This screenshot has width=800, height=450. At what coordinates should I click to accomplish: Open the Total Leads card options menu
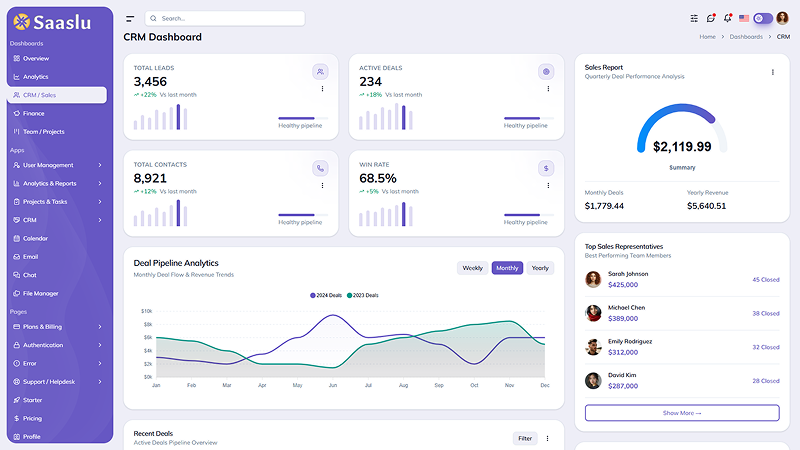click(322, 89)
